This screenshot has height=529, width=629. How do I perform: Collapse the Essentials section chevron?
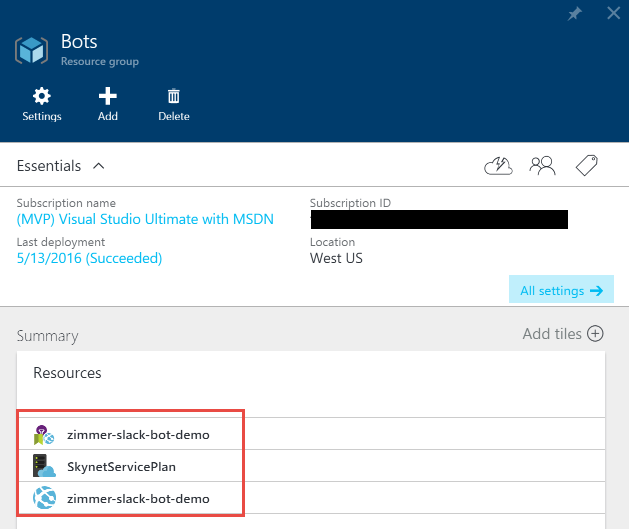(x=98, y=166)
